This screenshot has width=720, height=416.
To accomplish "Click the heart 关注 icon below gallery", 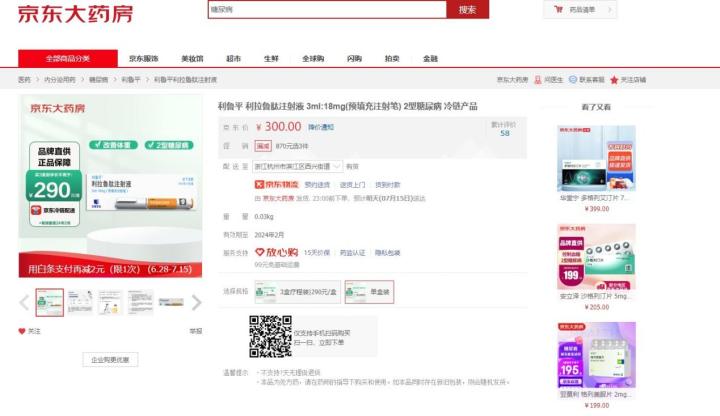I will [22, 331].
